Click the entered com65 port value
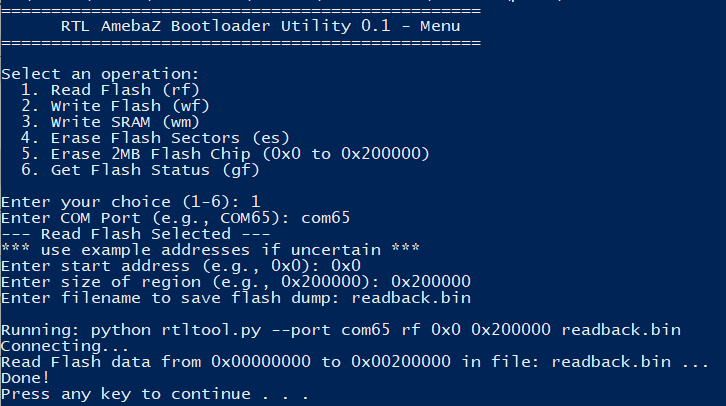Image resolution: width=726 pixels, height=406 pixels. [x=325, y=218]
